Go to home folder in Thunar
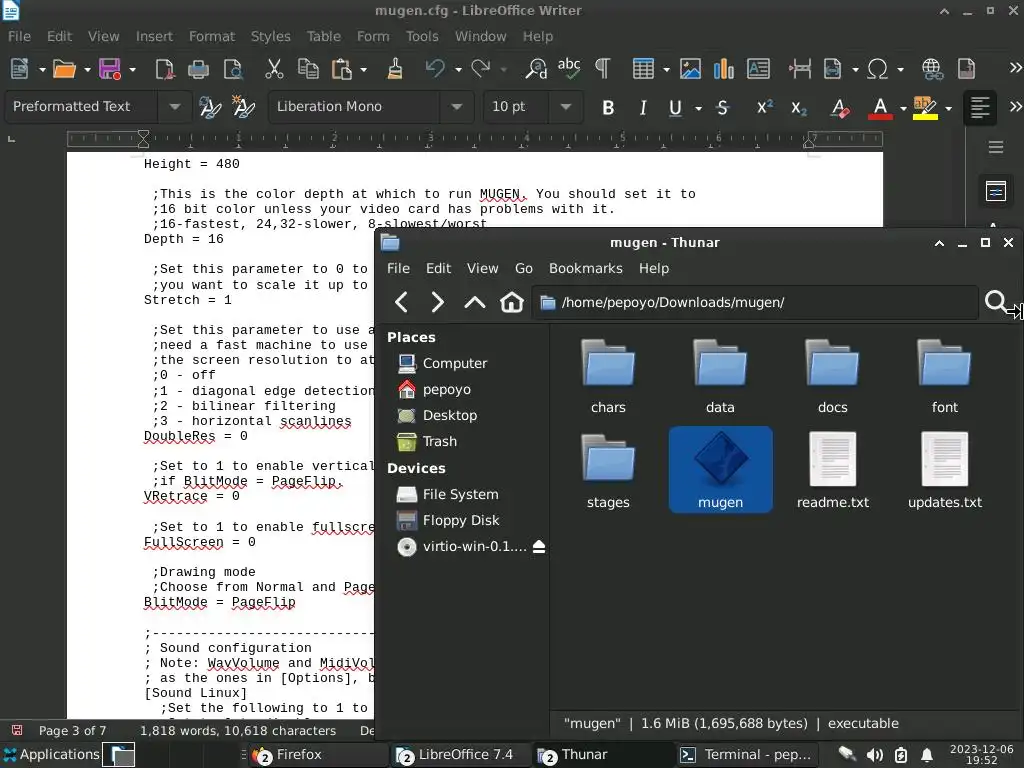 512,302
